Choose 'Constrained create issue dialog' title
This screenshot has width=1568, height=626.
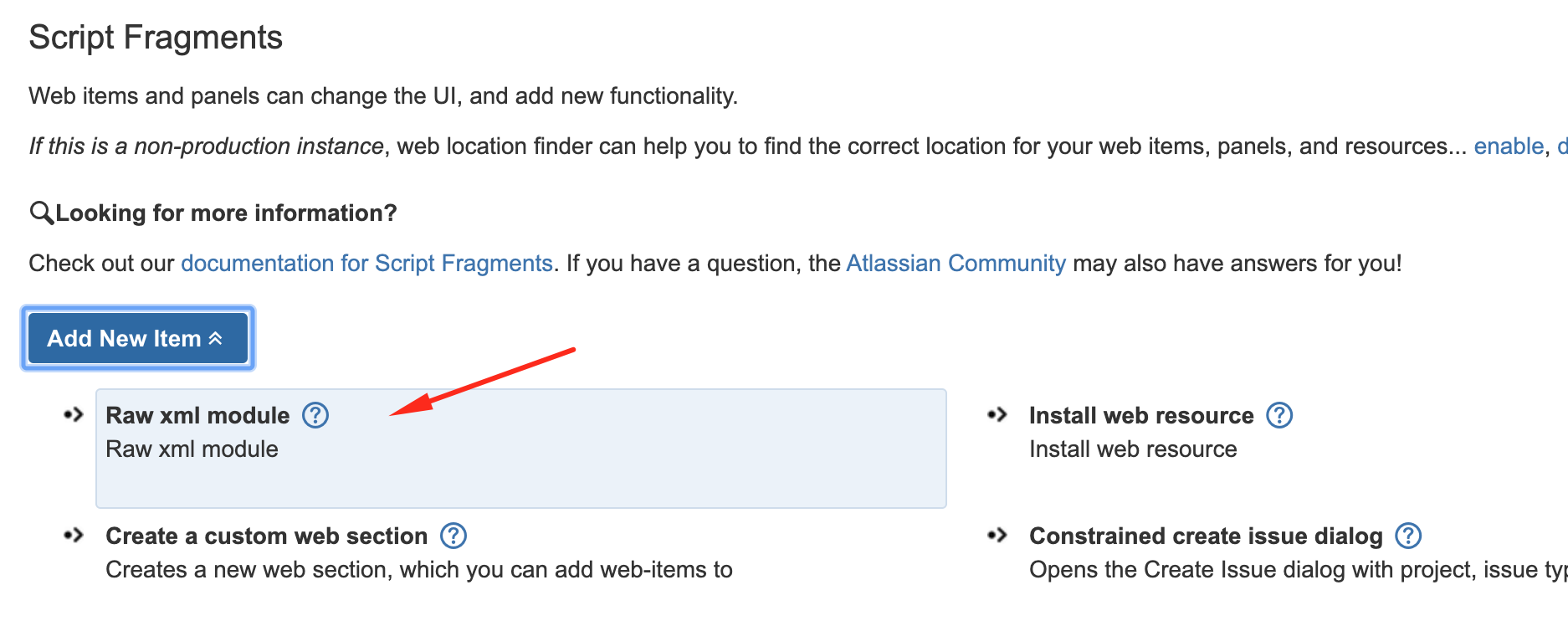(x=1206, y=536)
